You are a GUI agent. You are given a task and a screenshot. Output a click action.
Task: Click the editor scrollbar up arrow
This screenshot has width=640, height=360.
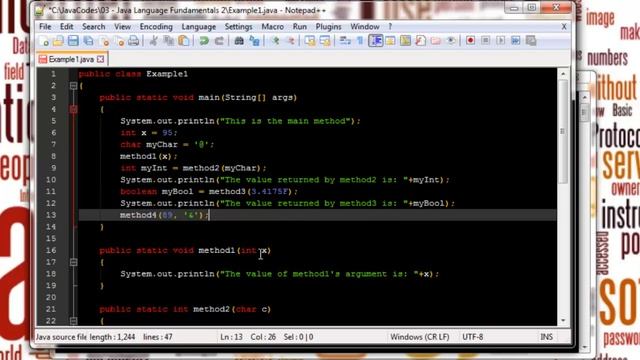[x=563, y=74]
